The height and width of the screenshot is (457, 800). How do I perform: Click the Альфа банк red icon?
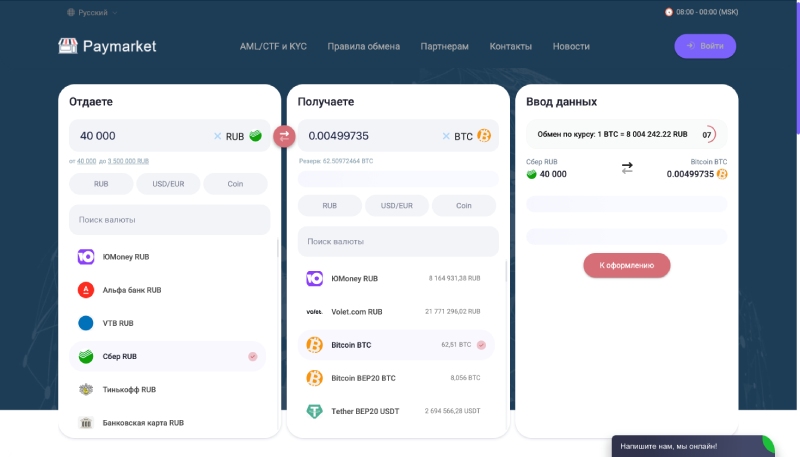click(x=86, y=290)
